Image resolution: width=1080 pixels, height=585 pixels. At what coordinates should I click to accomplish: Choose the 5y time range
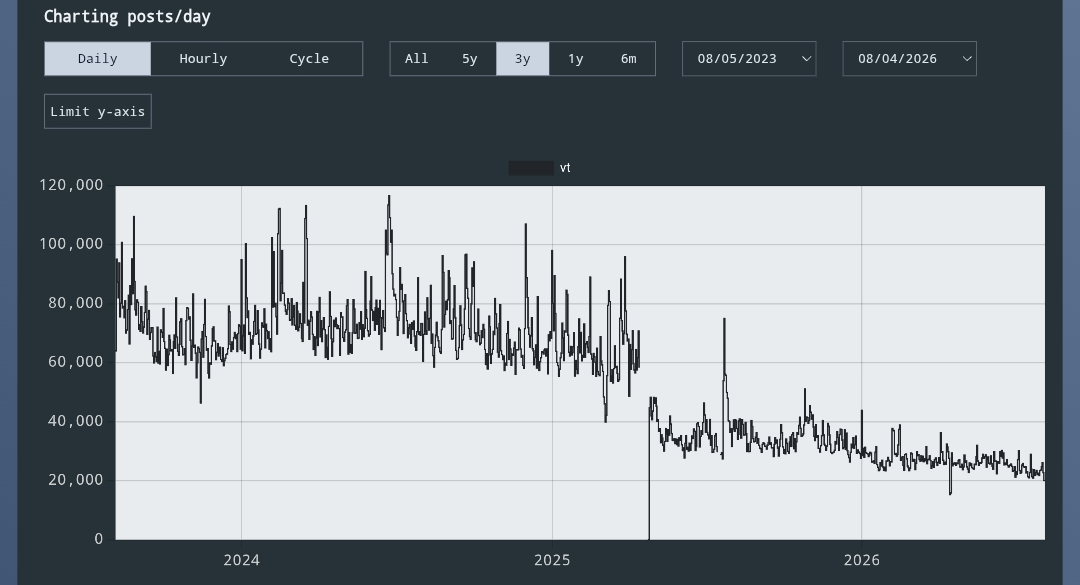(x=470, y=59)
